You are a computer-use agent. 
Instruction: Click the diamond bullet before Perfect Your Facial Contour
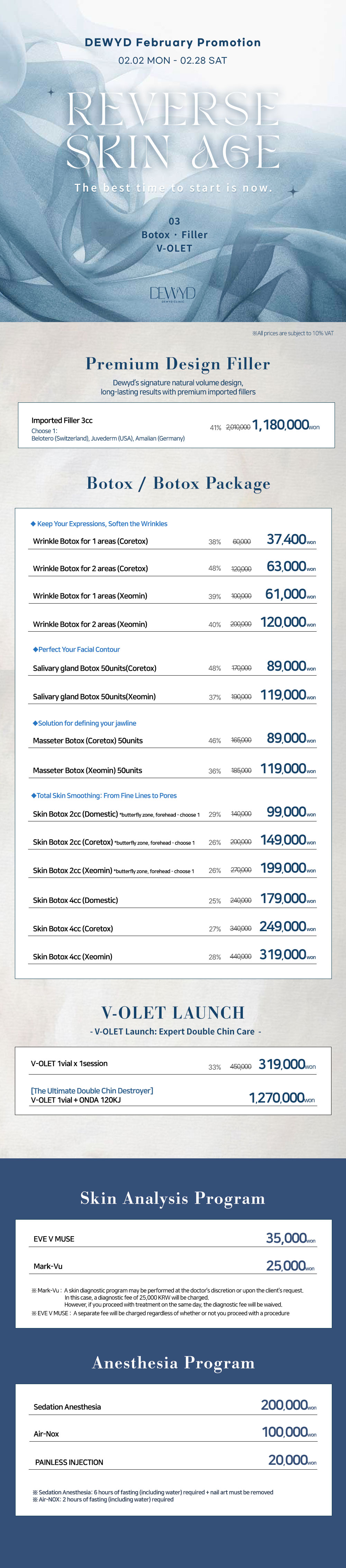click(x=35, y=650)
